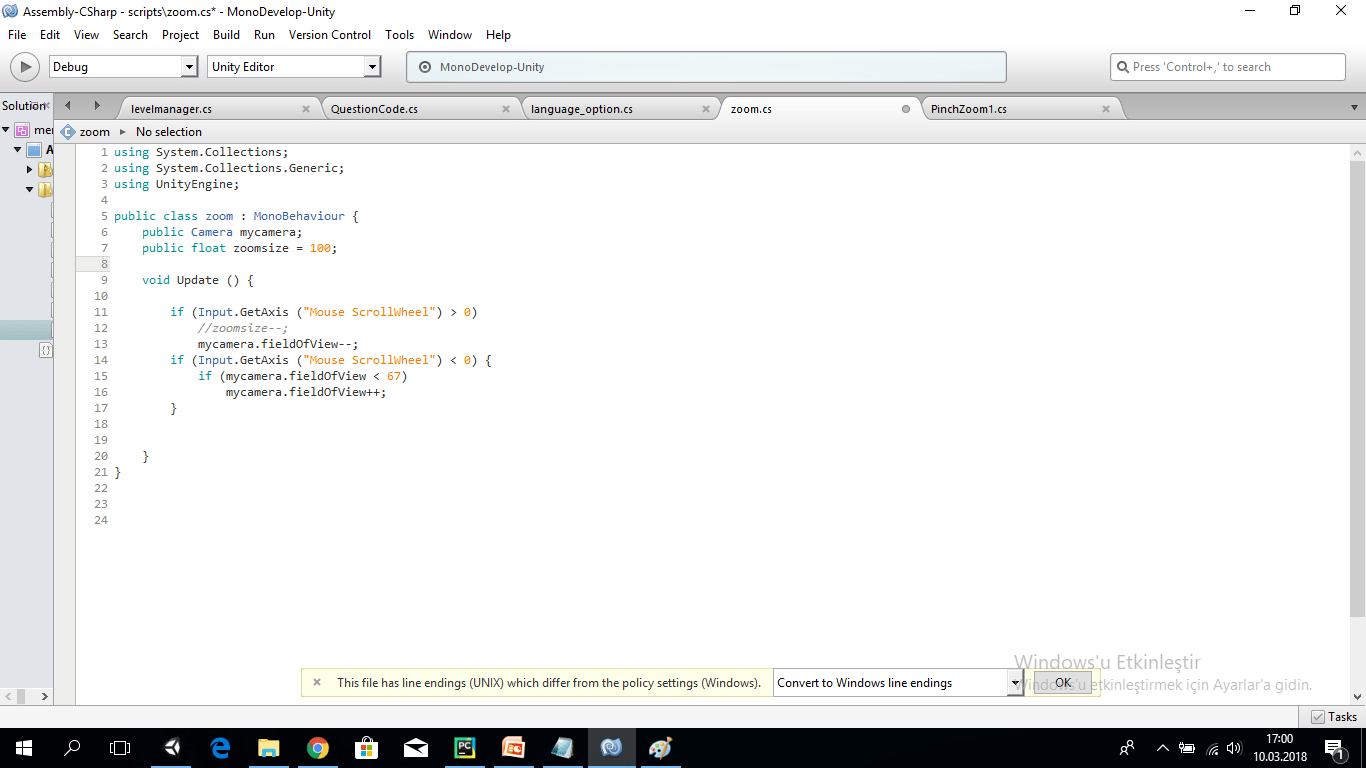Image resolution: width=1366 pixels, height=768 pixels.
Task: Click the MonoDevelop-Unity status bar icon
Action: [x=429, y=67]
